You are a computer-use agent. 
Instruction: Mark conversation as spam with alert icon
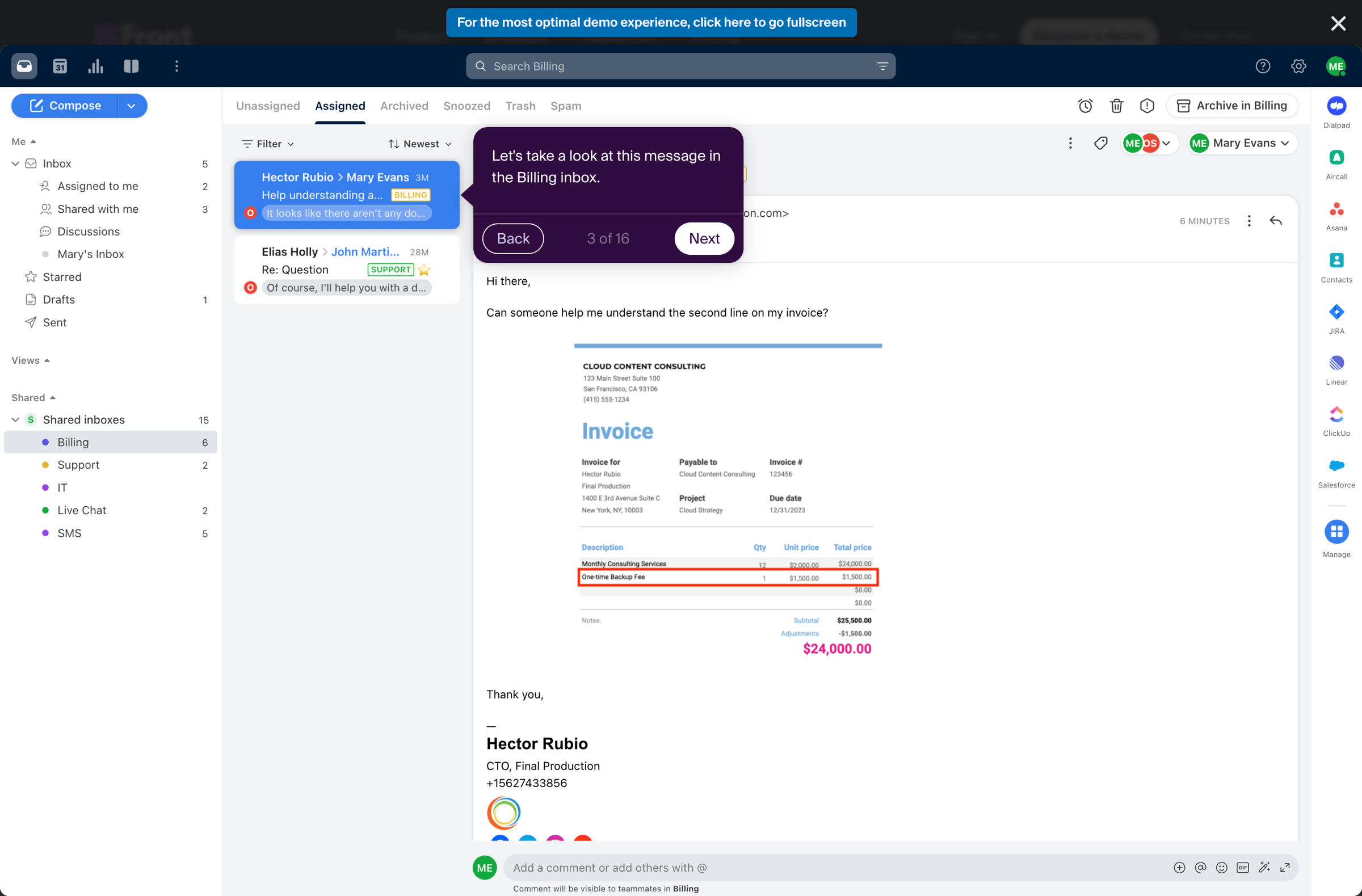pos(1147,106)
